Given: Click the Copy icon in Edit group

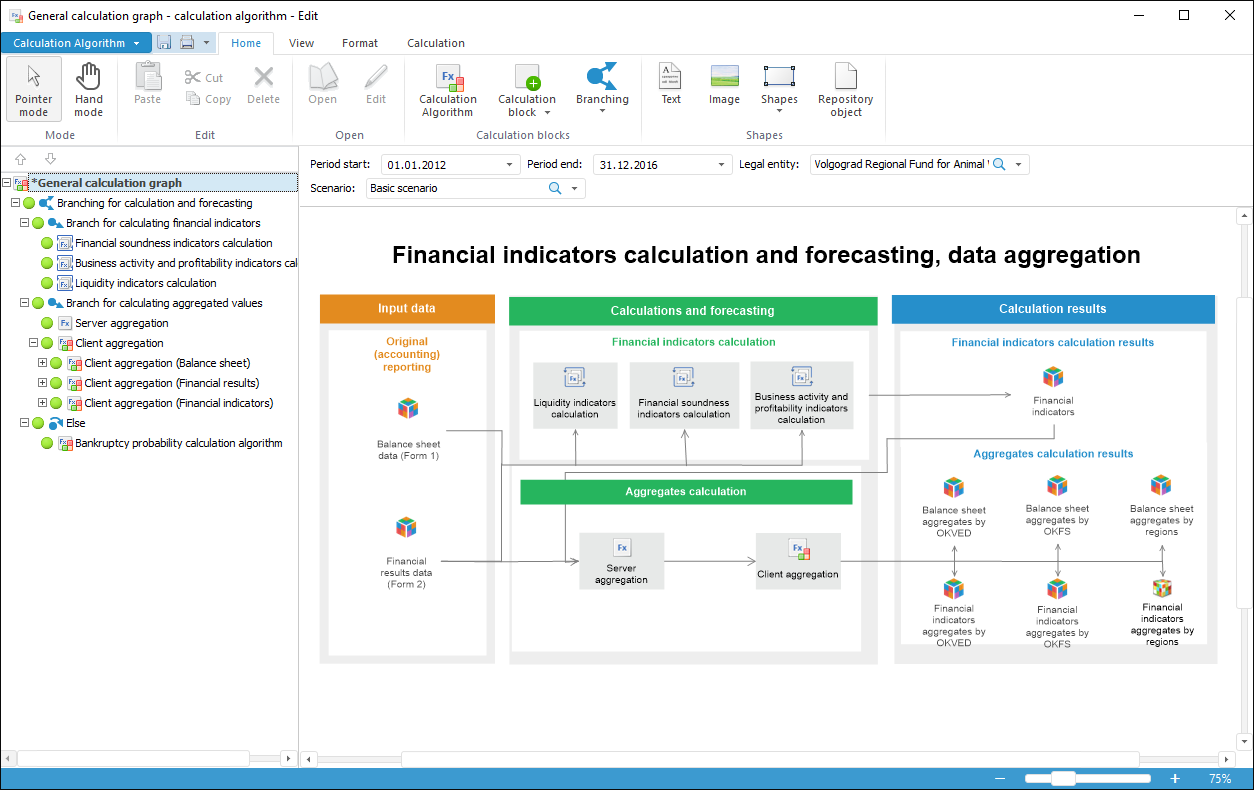Looking at the screenshot, I should tap(194, 98).
